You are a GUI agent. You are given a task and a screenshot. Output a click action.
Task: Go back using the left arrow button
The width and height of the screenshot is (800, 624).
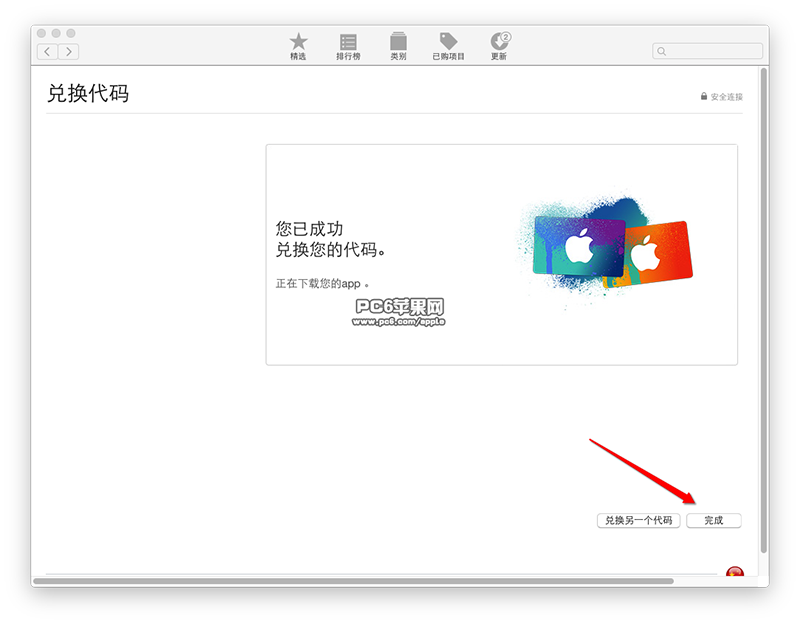(47, 51)
